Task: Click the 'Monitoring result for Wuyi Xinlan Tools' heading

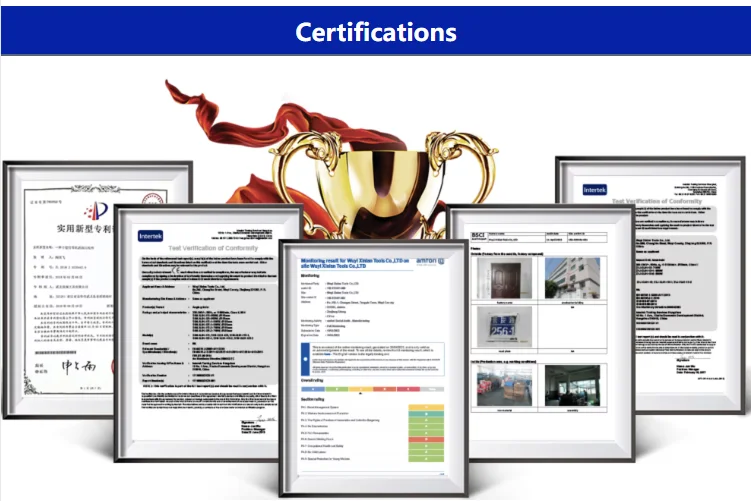Action: 355,263
